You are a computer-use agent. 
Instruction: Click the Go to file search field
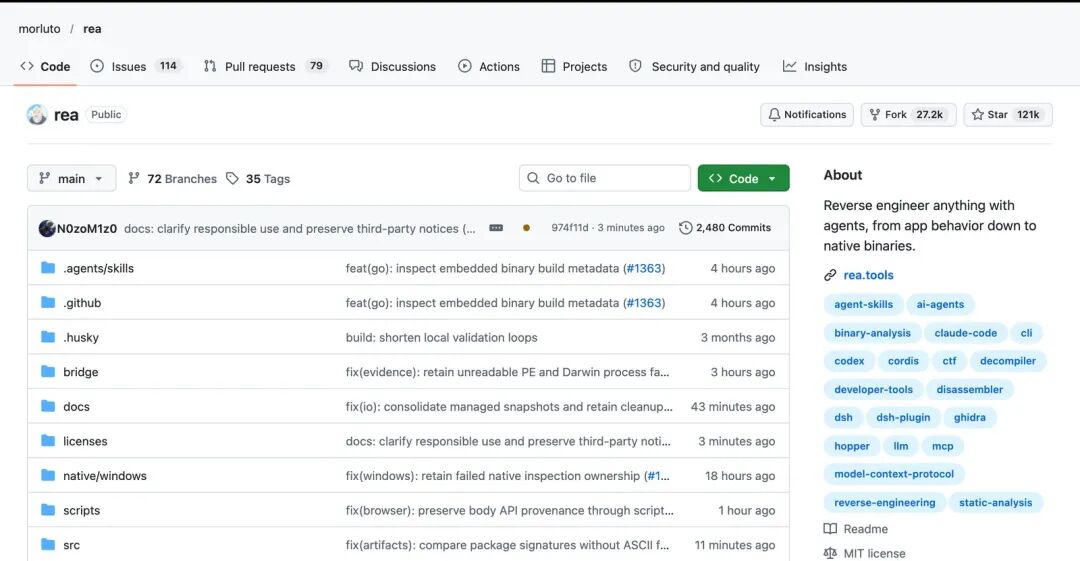click(x=605, y=178)
